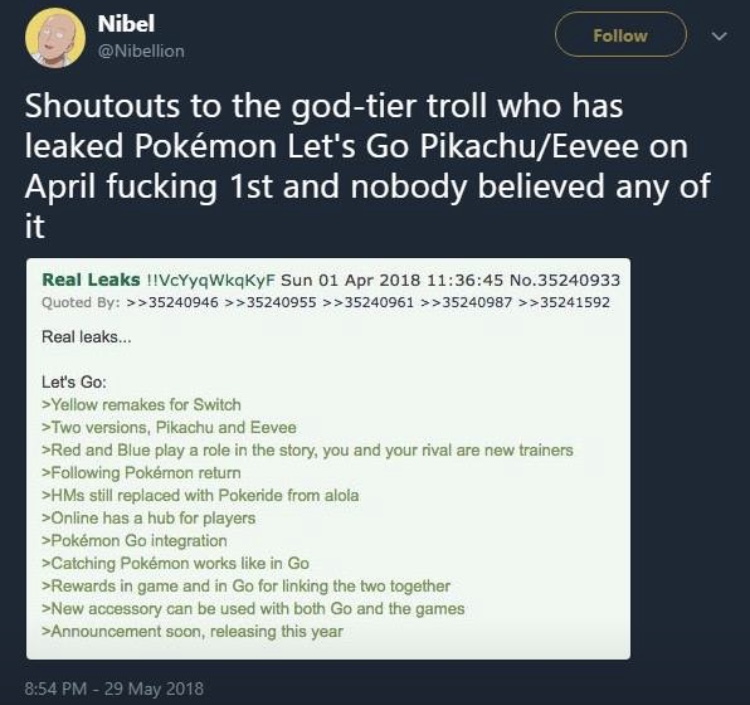The image size is (750, 705).
Task: Open the tweet timestamp 29 May 2018
Action: [x=114, y=689]
